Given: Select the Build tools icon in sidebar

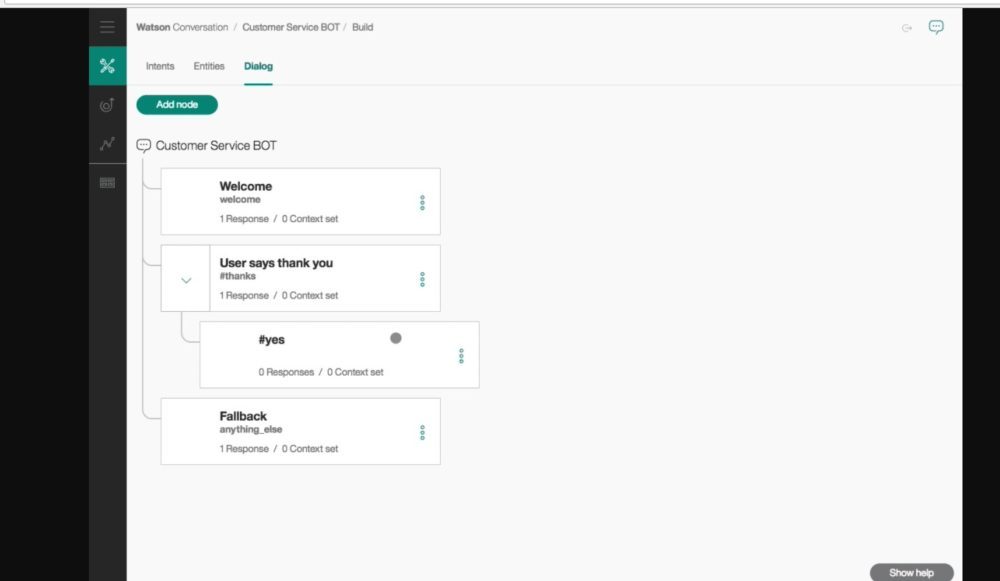Looking at the screenshot, I should 107,66.
